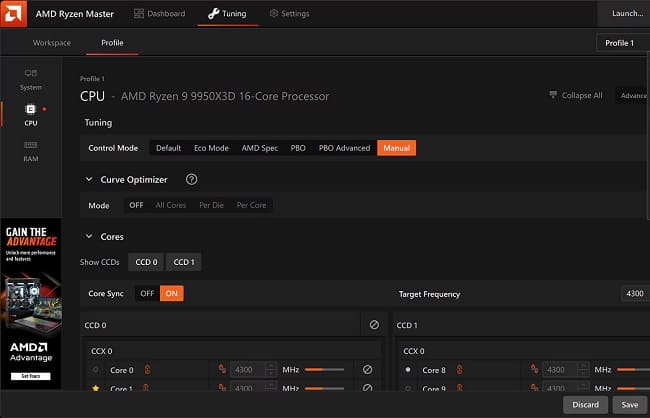
Task: Set Control Mode to PBO Advanced
Action: tap(344, 148)
